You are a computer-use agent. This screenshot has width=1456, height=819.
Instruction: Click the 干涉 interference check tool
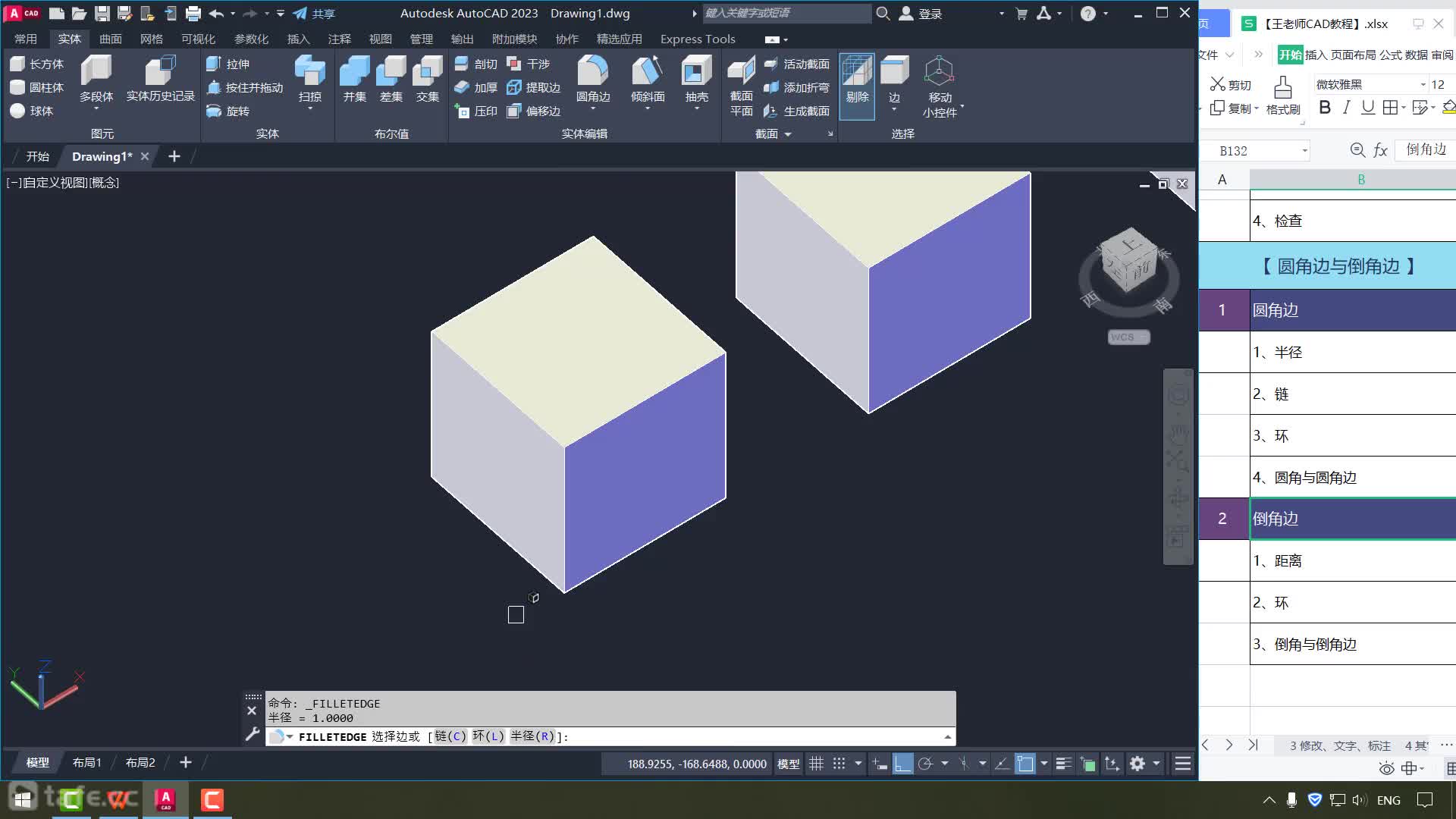pyautogui.click(x=528, y=64)
